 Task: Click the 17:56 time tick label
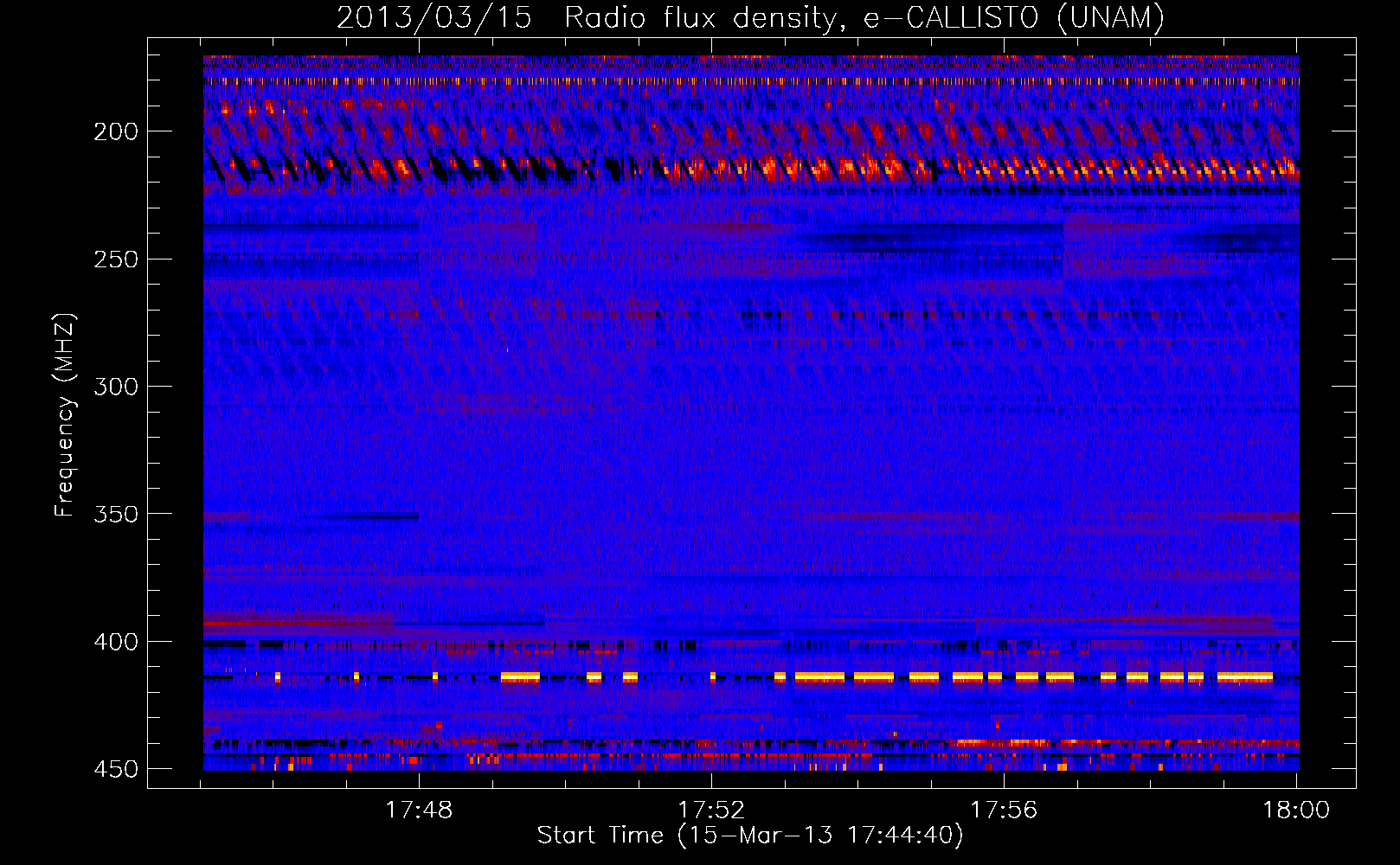(1004, 811)
